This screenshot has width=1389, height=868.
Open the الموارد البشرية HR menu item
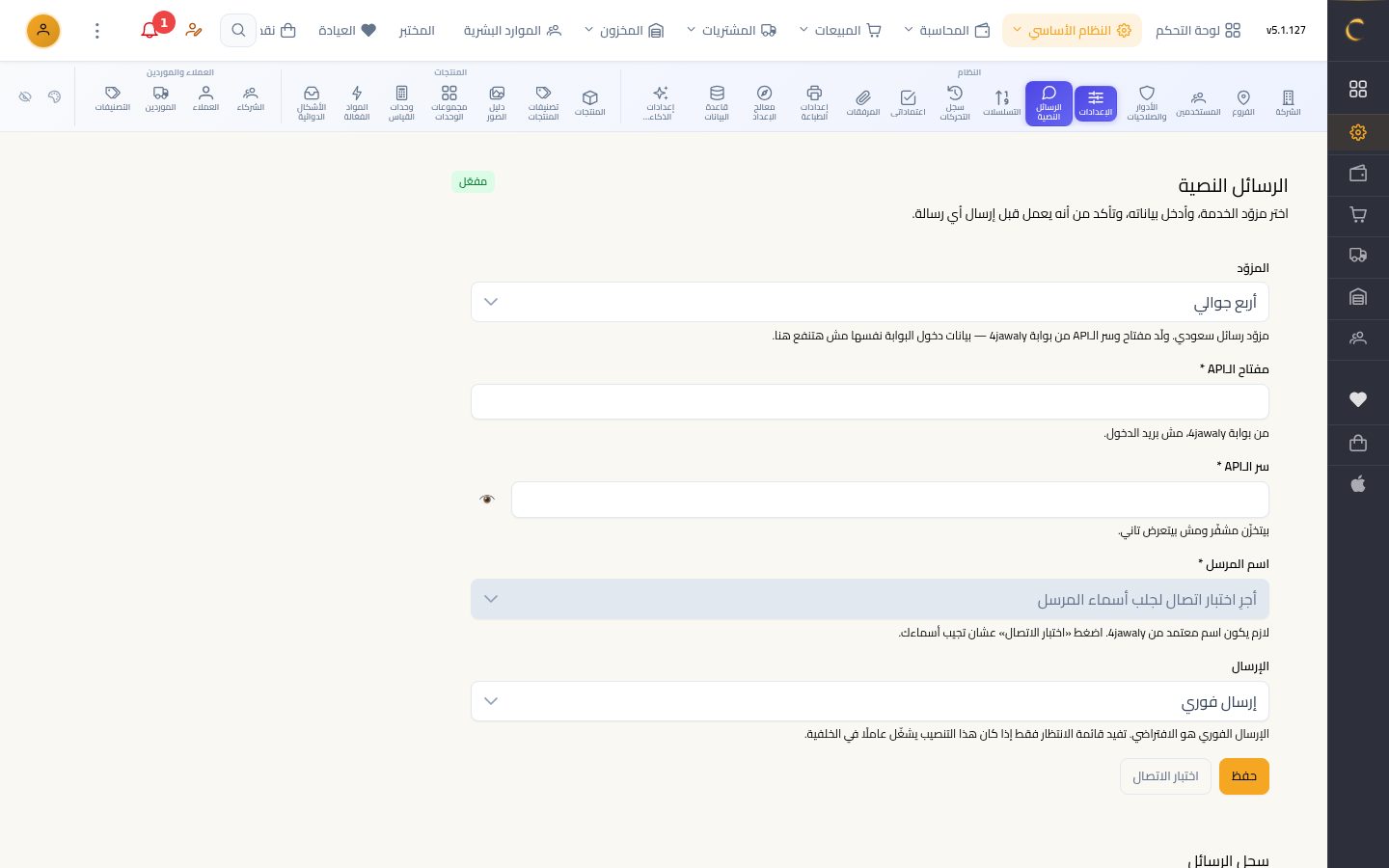512,30
